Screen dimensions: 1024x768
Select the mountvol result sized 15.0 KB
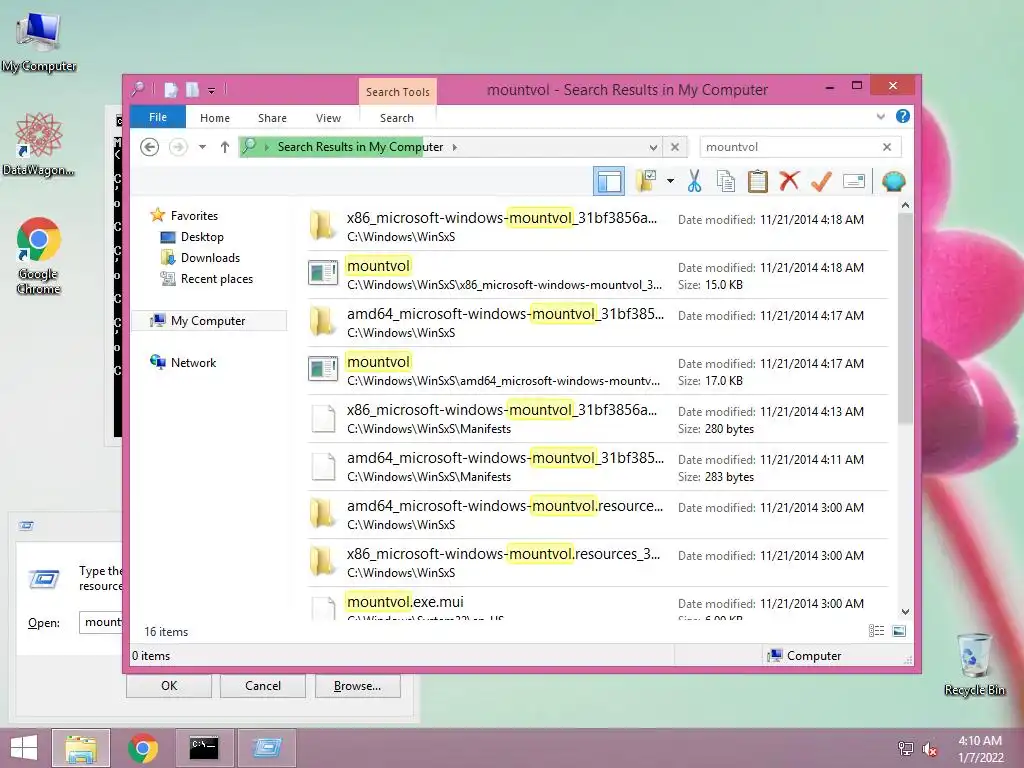pyautogui.click(x=598, y=275)
